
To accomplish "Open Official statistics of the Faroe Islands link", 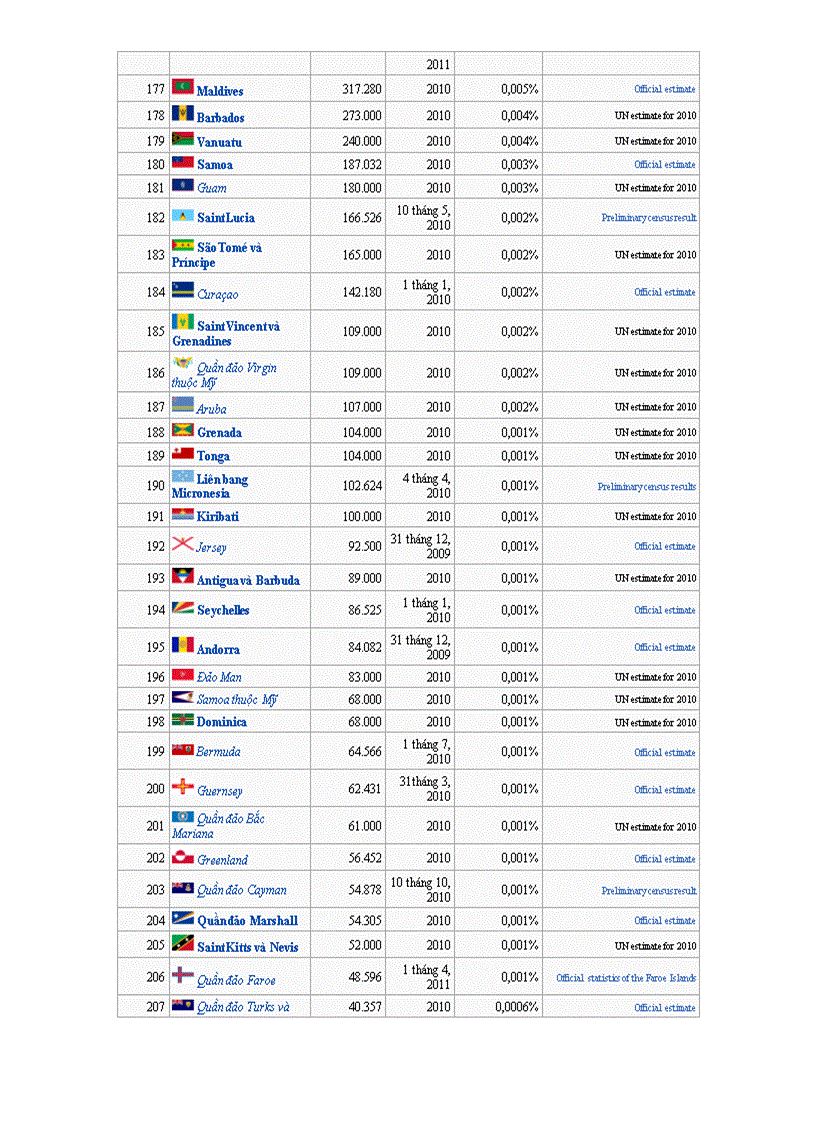I will 626,978.
